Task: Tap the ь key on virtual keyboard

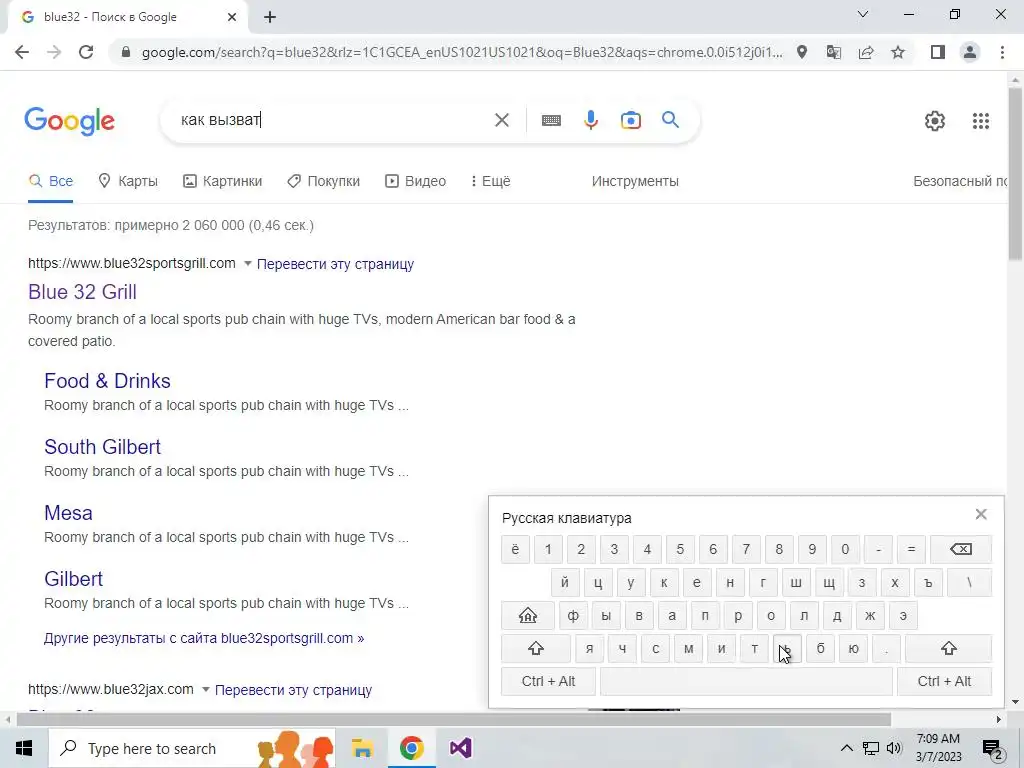Action: coord(788,648)
